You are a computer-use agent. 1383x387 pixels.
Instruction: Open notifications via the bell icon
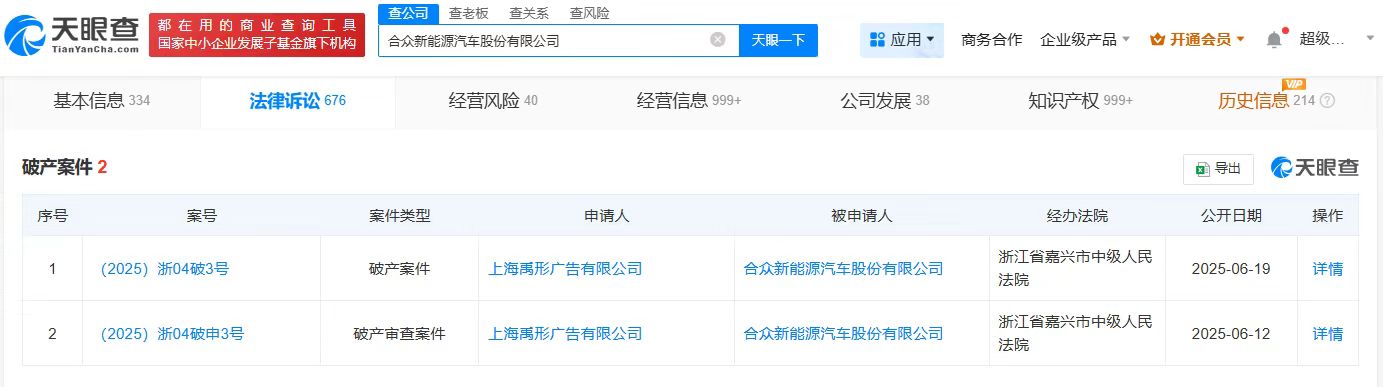(1274, 40)
